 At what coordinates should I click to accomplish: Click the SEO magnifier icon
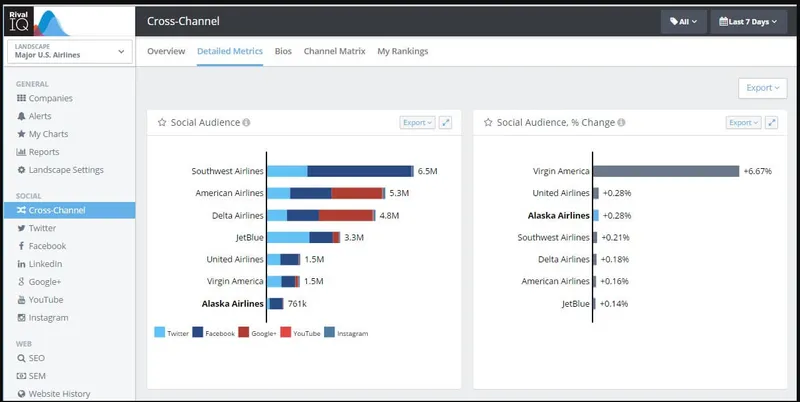[x=21, y=358]
